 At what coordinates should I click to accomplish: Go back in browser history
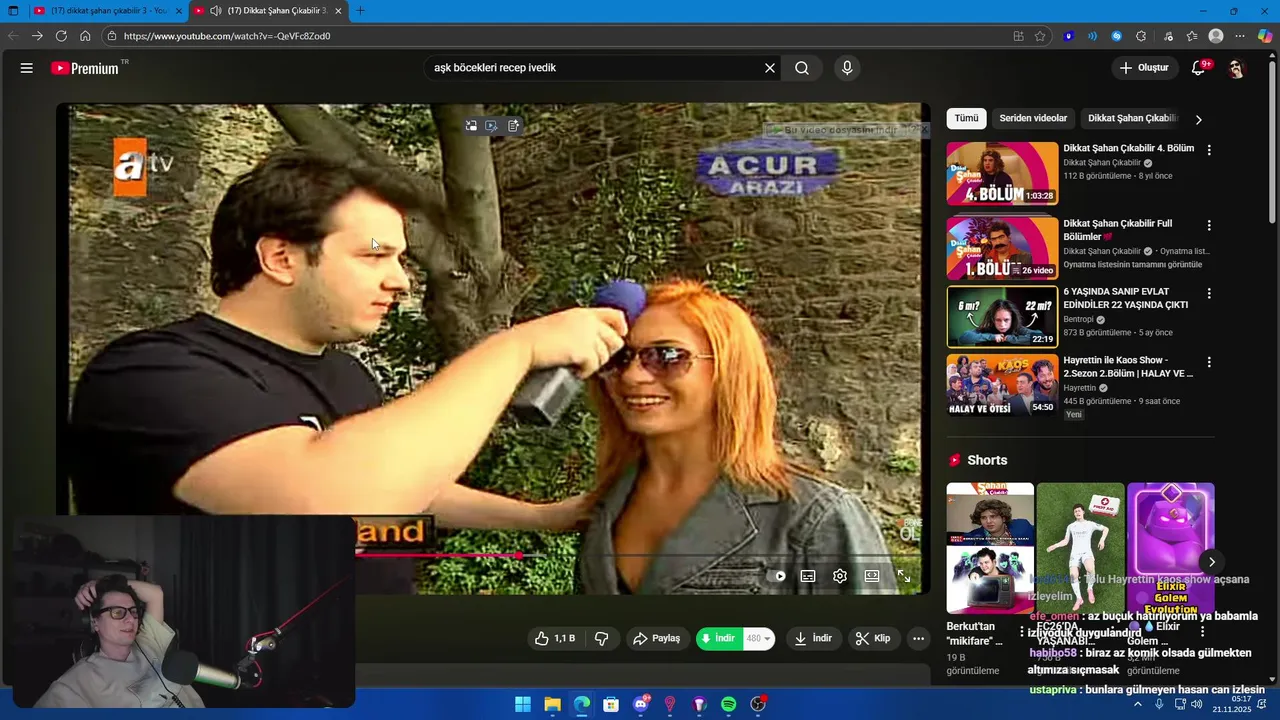[x=13, y=36]
